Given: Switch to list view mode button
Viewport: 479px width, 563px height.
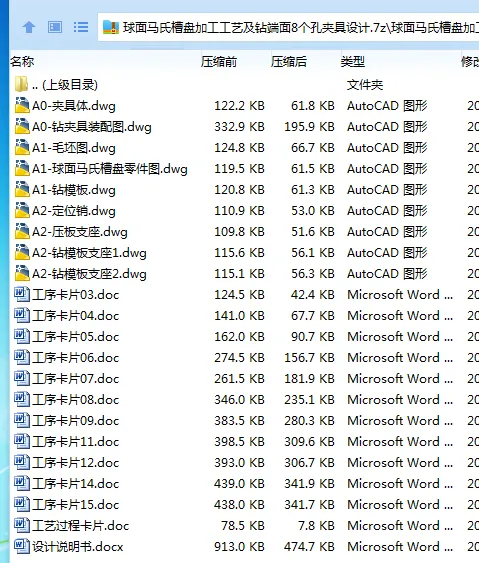Looking at the screenshot, I should [x=81, y=27].
